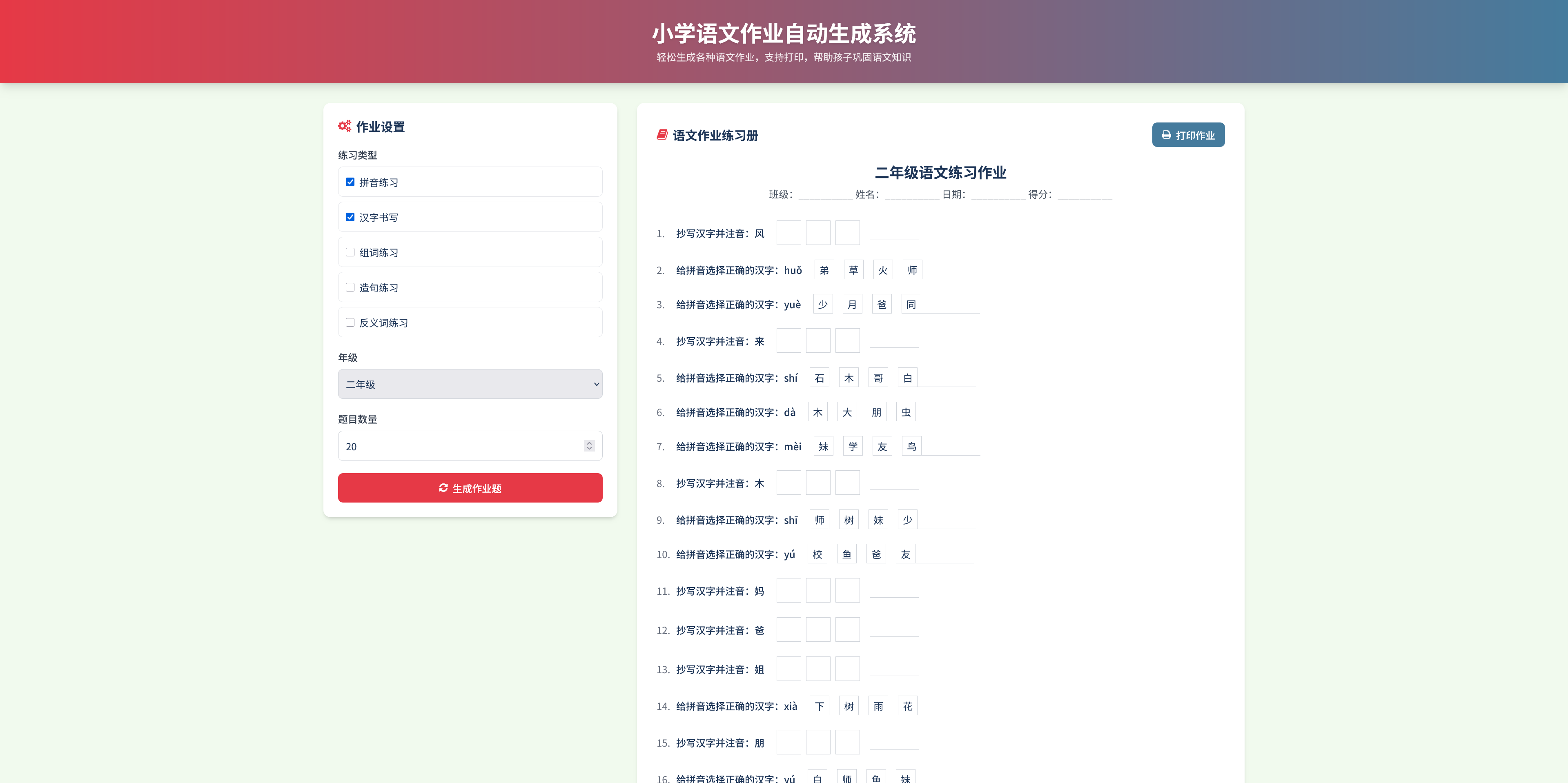Uncheck the 拼音练习 exercise type

coord(350,181)
